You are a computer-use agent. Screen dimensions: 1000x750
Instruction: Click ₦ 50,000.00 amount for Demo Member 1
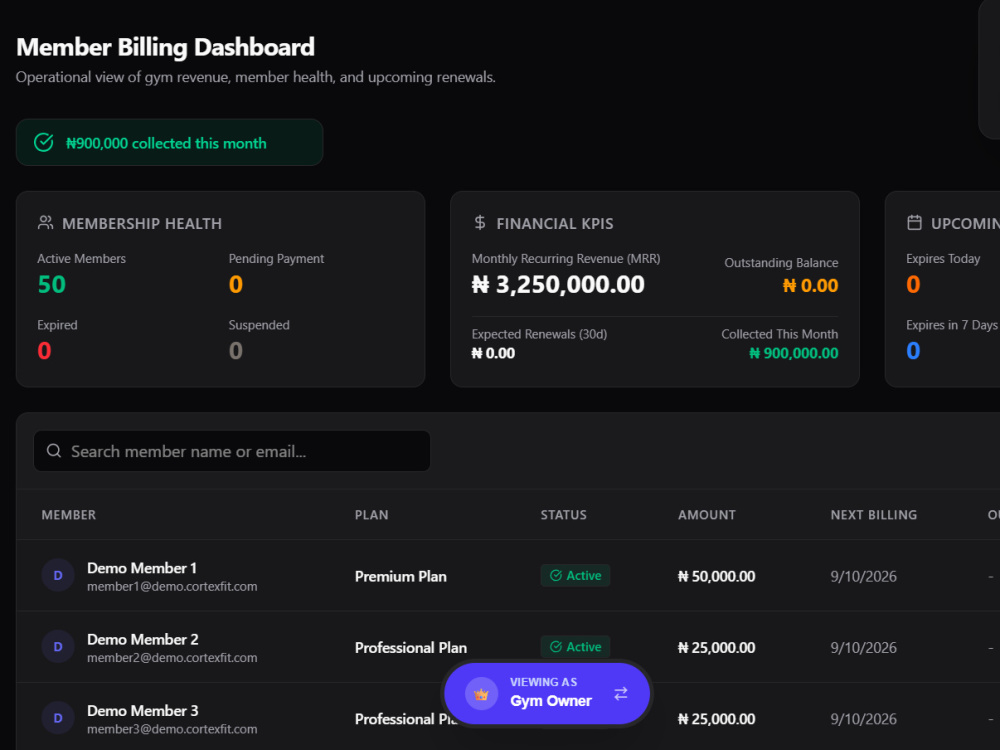[716, 576]
